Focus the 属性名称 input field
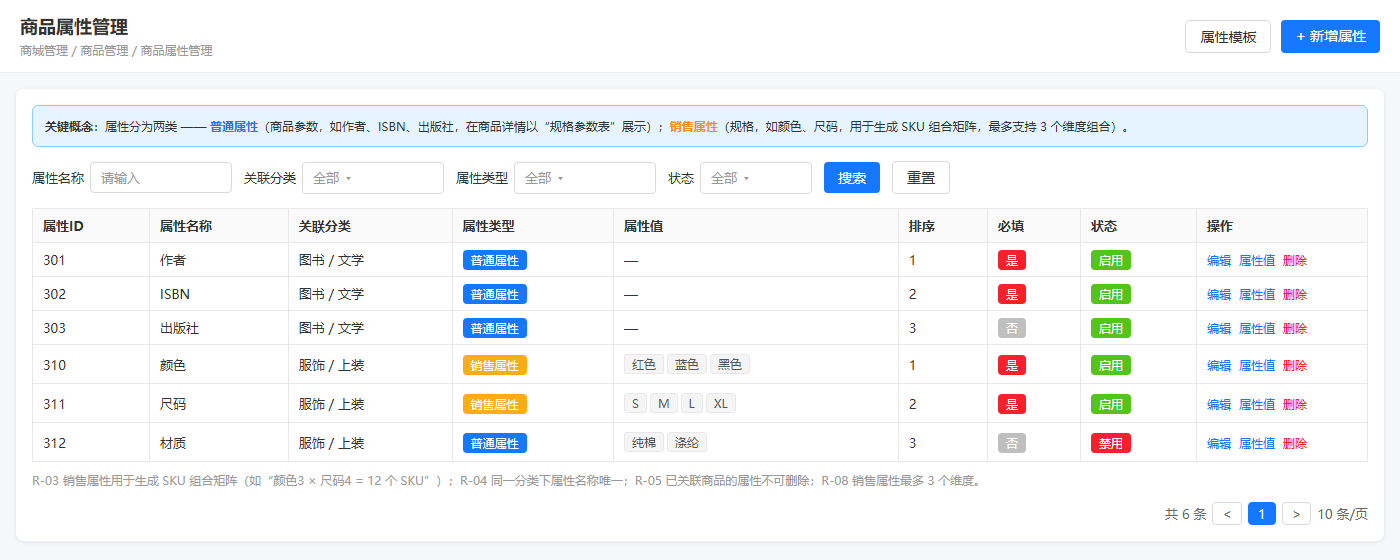Image resolution: width=1400 pixels, height=560 pixels. [161, 178]
